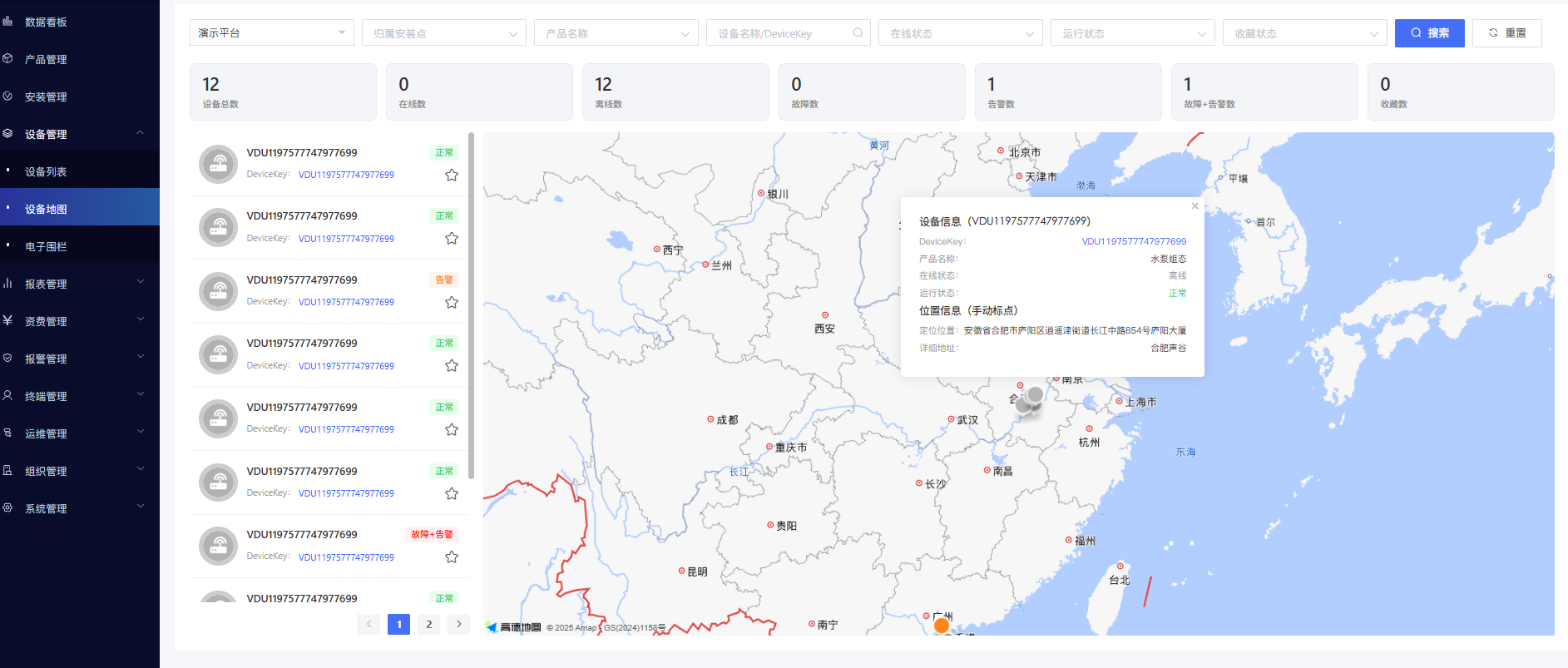1568x668 pixels.
Task: Click the 系统管理 gear icon in sidebar
Action: (8, 508)
